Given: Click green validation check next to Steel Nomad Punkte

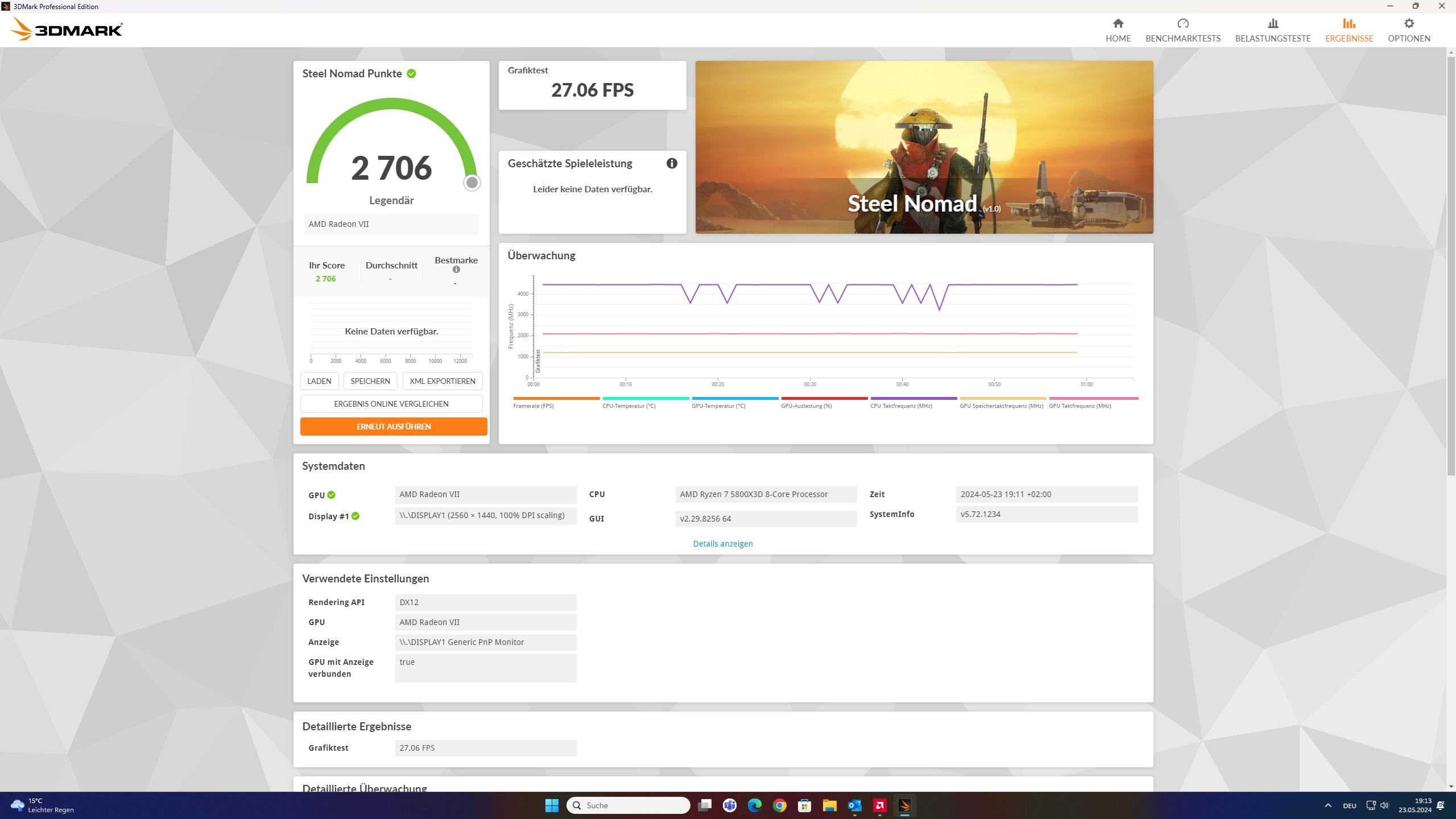Looking at the screenshot, I should [411, 73].
